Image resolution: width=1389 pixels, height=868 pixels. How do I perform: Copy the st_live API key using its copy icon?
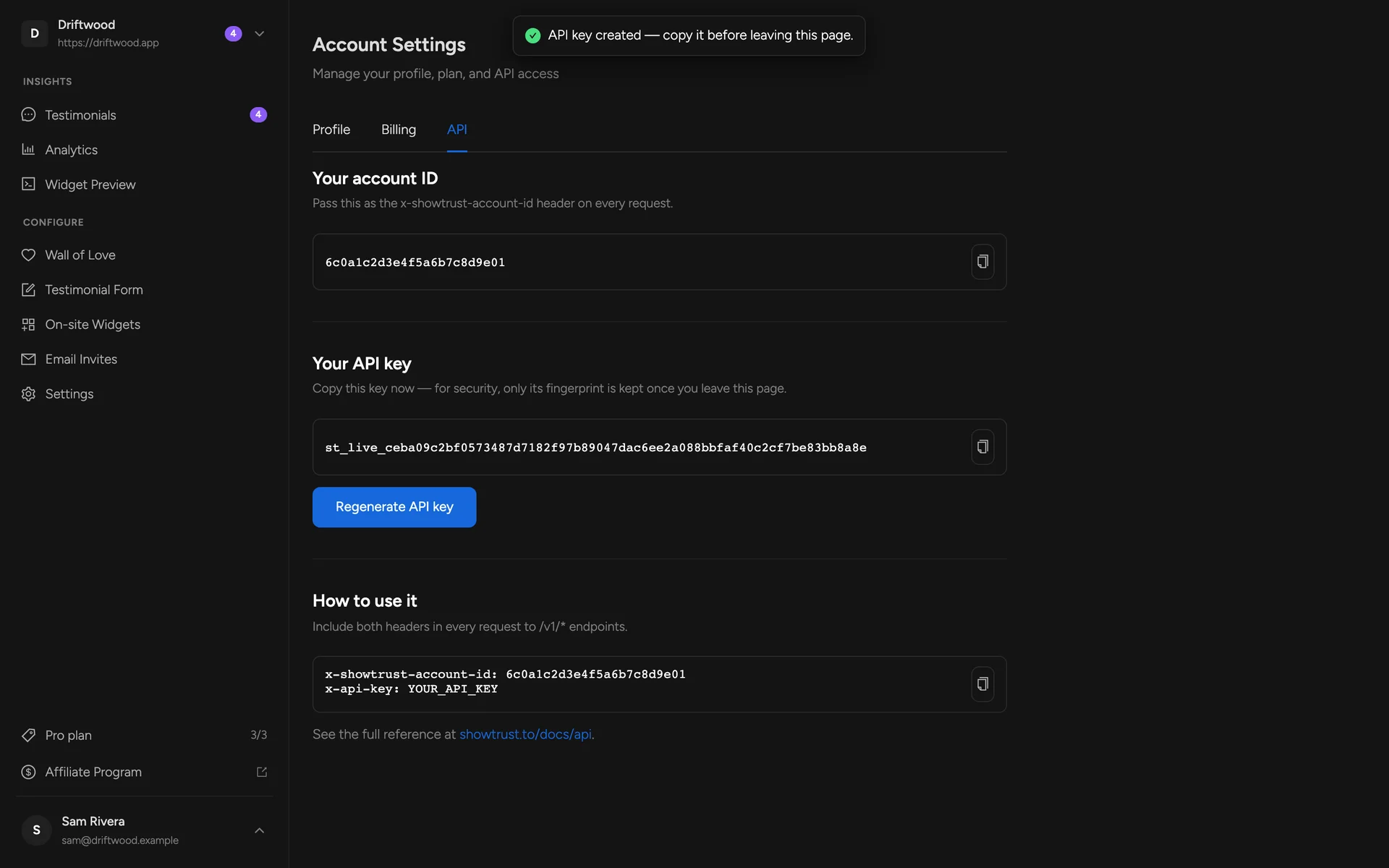tap(982, 447)
